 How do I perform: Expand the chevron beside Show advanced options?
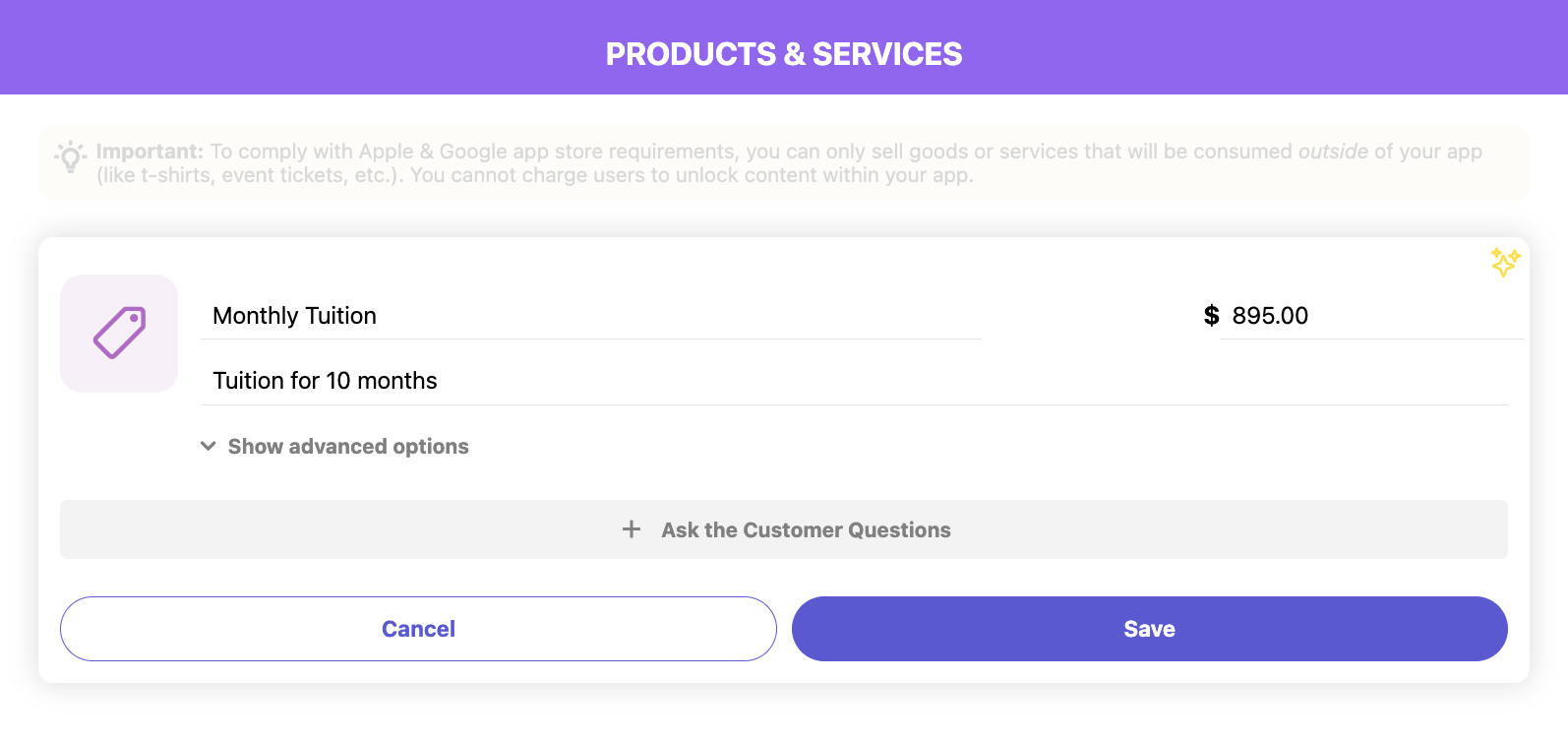[x=209, y=446]
